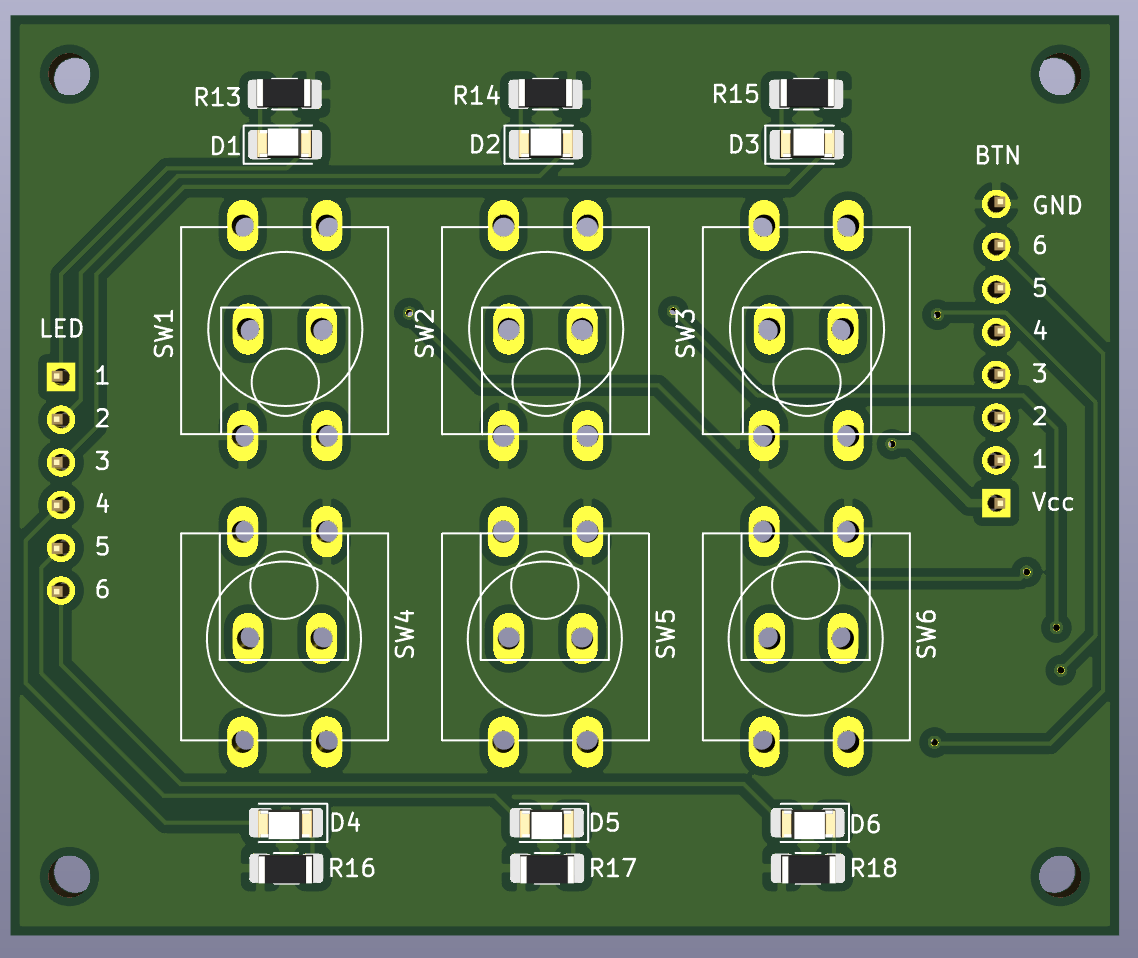
Task: Click the BTN header pin 2 pad
Action: click(x=996, y=417)
